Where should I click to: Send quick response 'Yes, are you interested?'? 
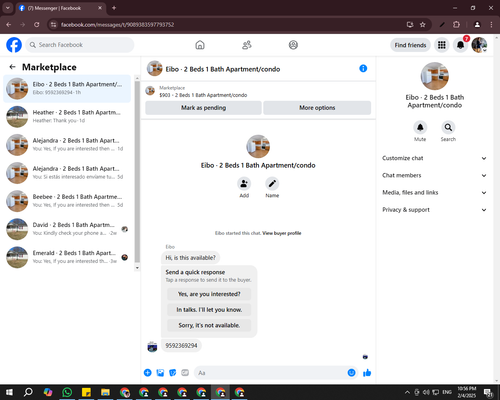[x=209, y=294]
